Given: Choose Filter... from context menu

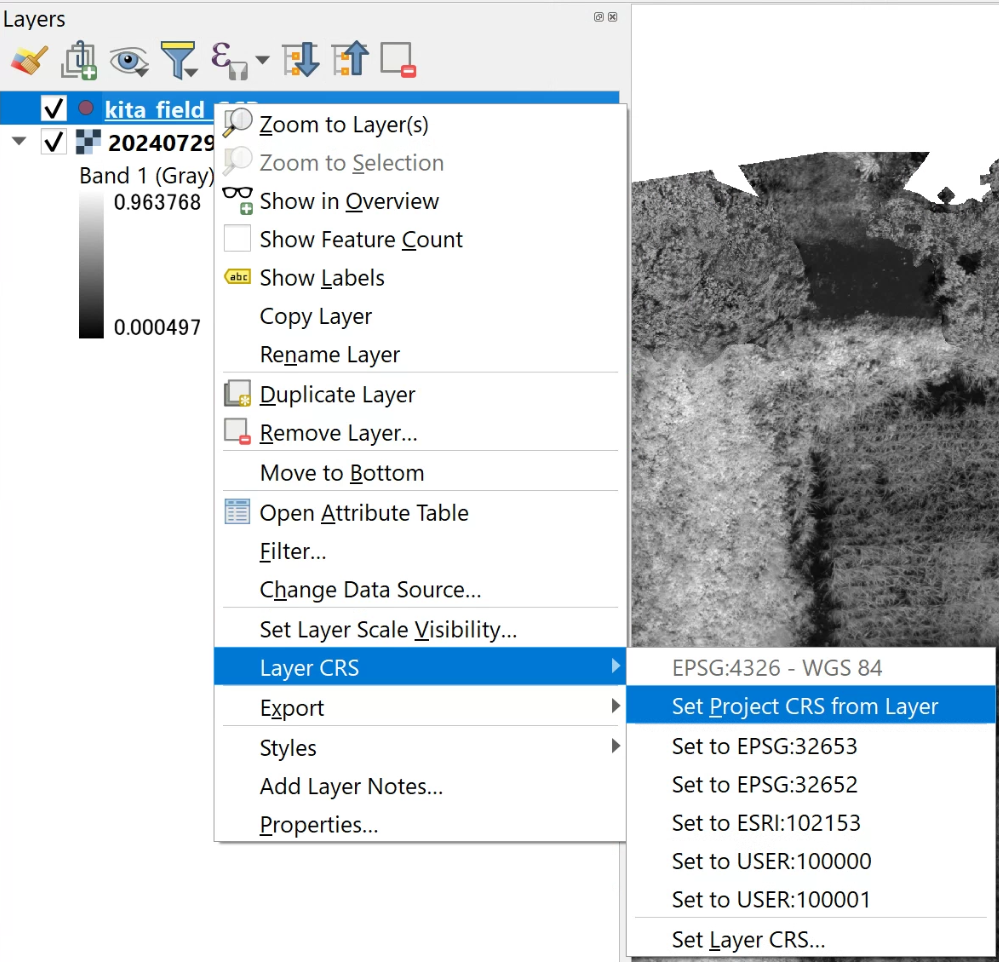Looking at the screenshot, I should pyautogui.click(x=420, y=551).
